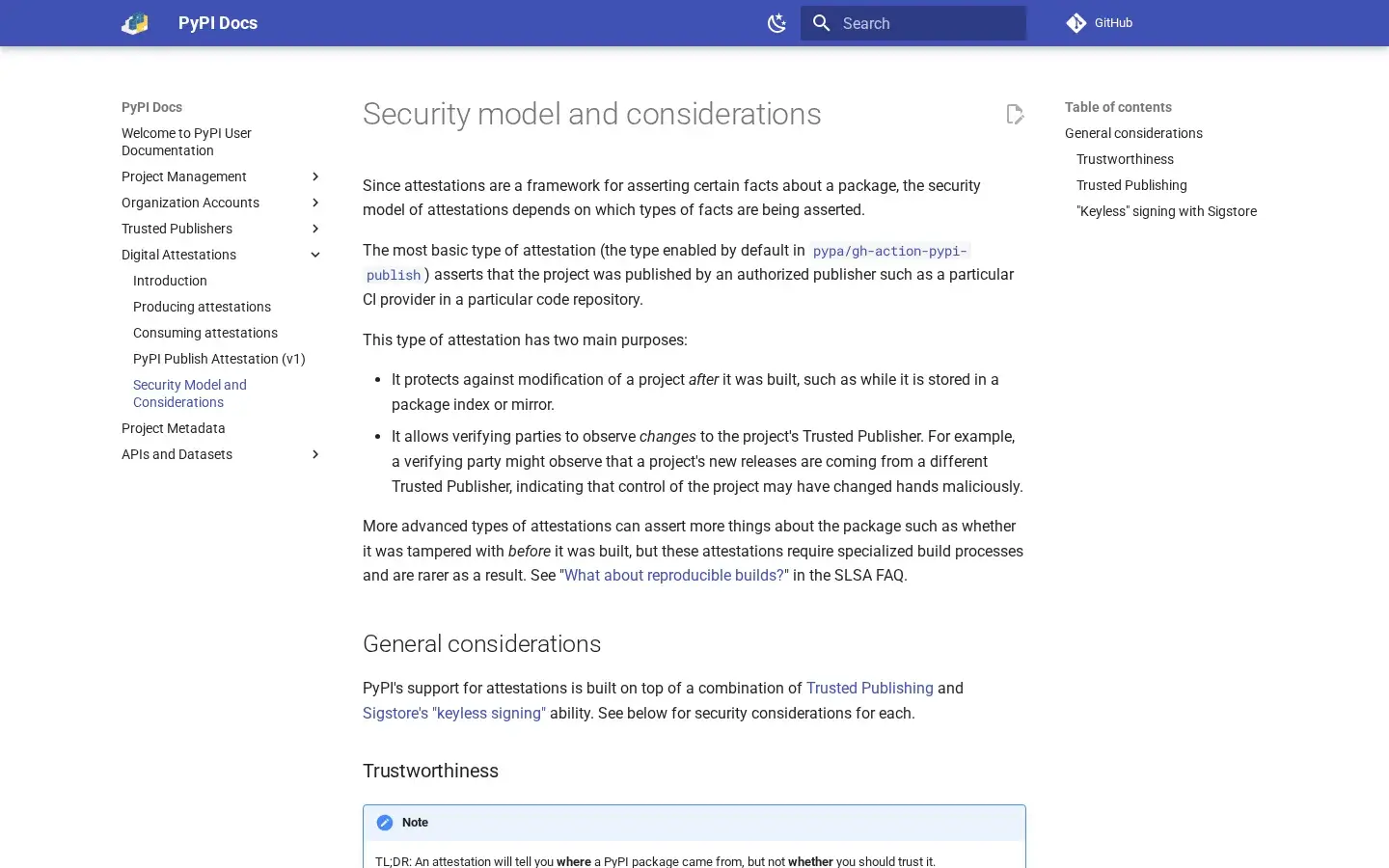
Task: Click the Note admonition title
Action: coord(416,823)
